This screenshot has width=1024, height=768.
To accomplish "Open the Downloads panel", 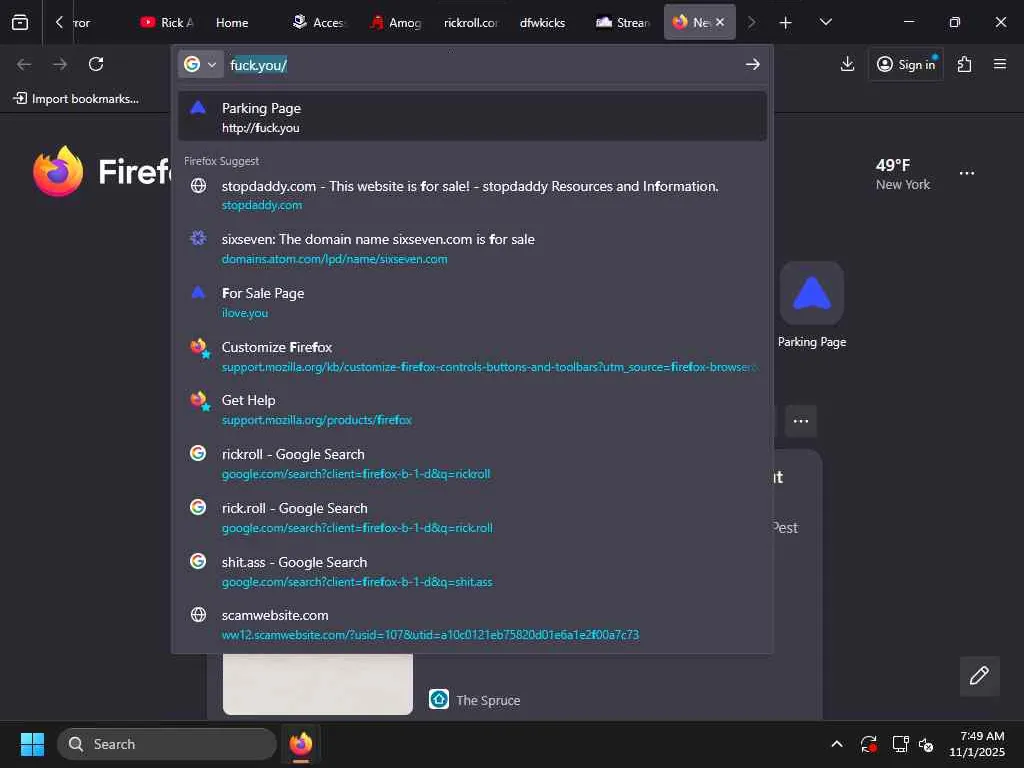I will pos(847,64).
